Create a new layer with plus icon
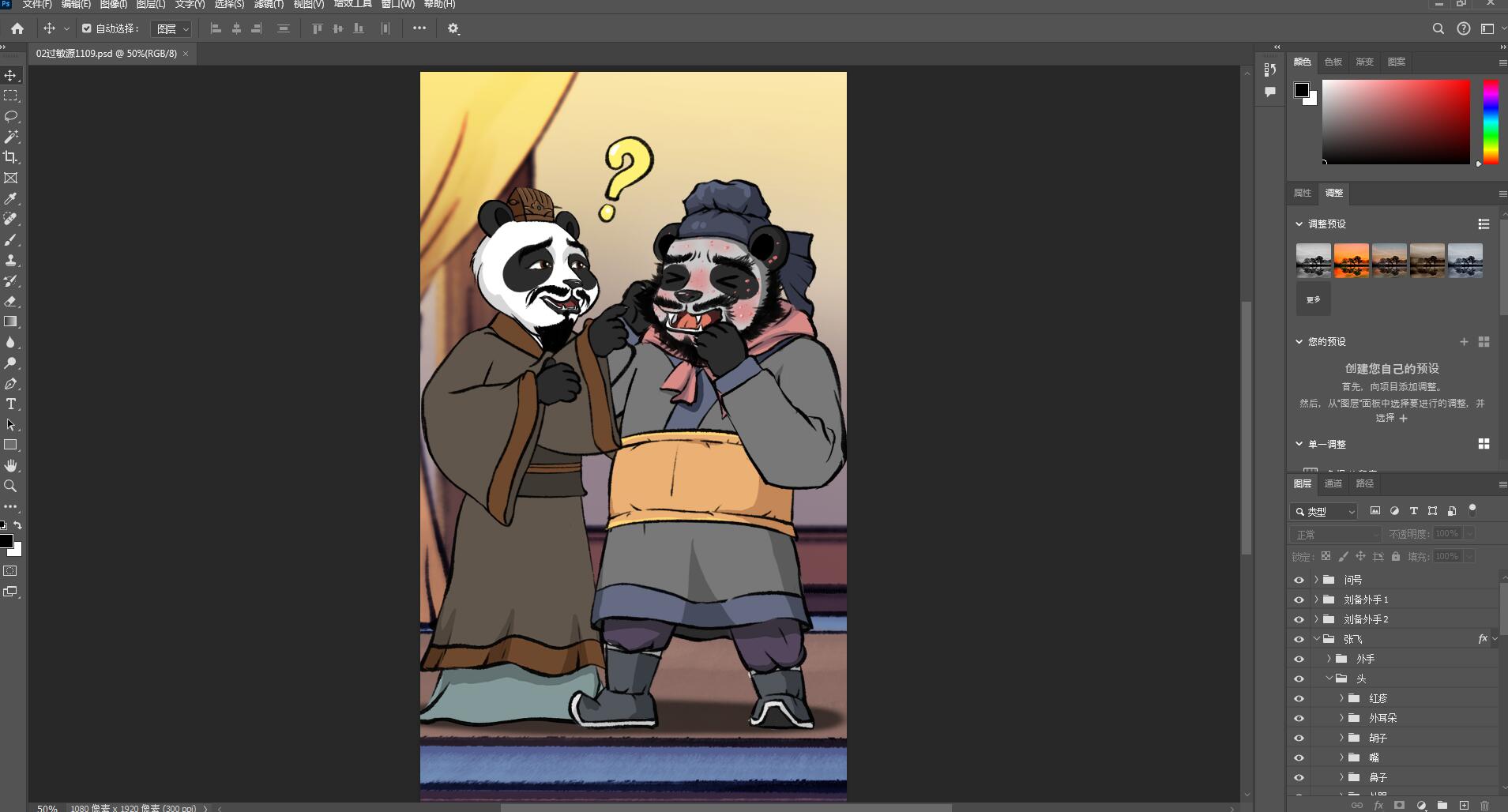This screenshot has width=1508, height=812. pyautogui.click(x=1464, y=806)
